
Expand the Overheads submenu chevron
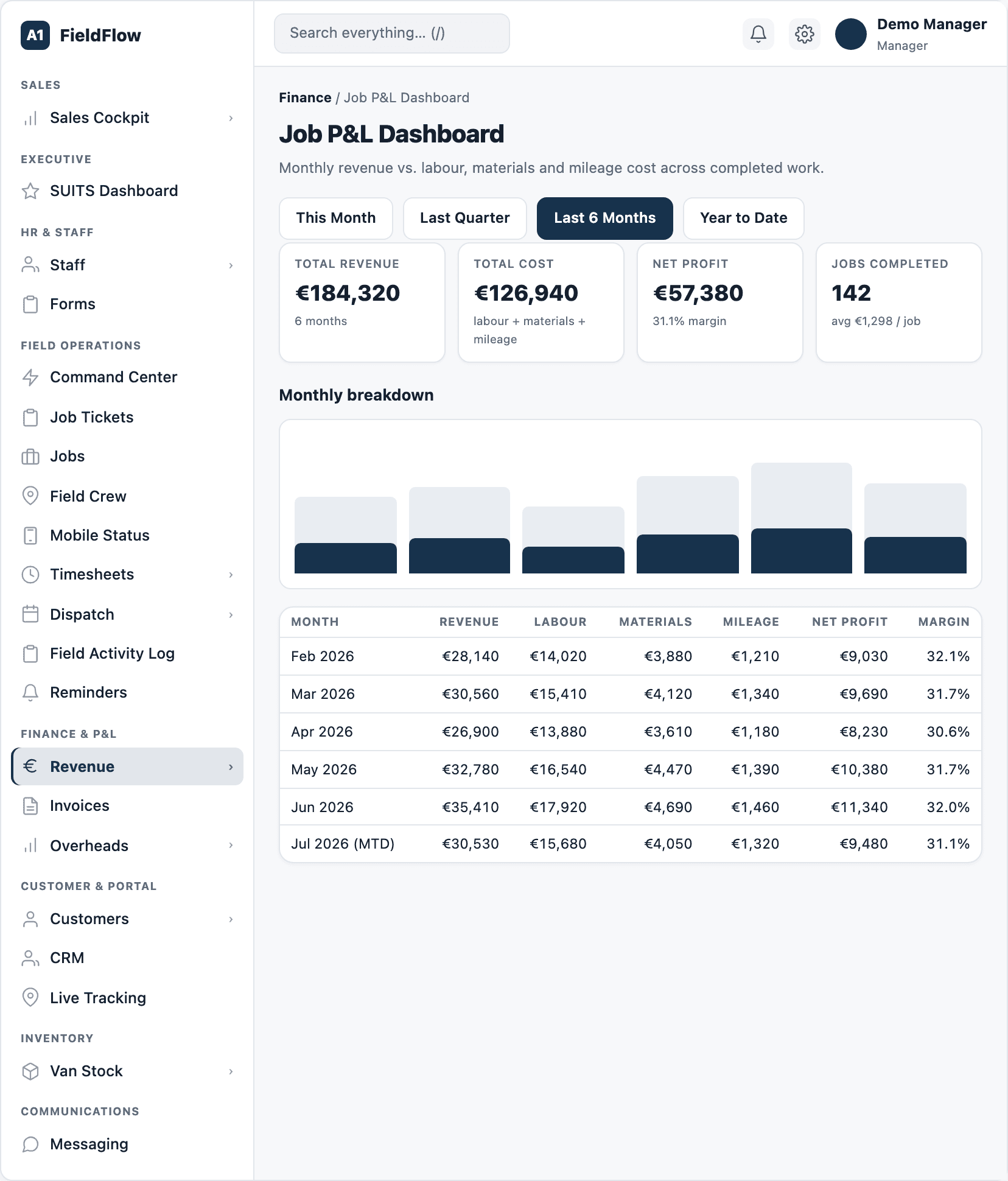point(231,845)
